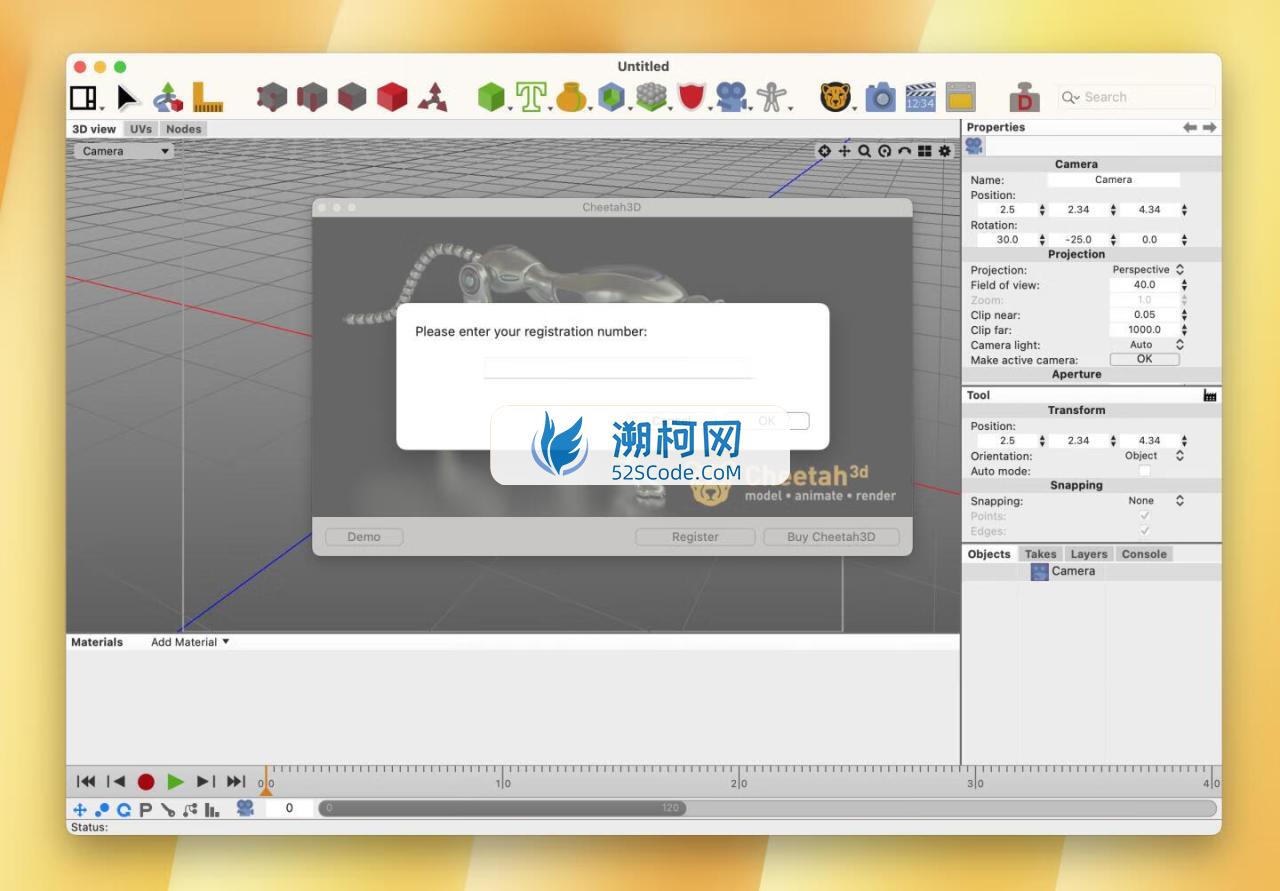Screen dimensions: 1280x891
Task: Click the viewport four-squares layout icon
Action: (x=924, y=151)
